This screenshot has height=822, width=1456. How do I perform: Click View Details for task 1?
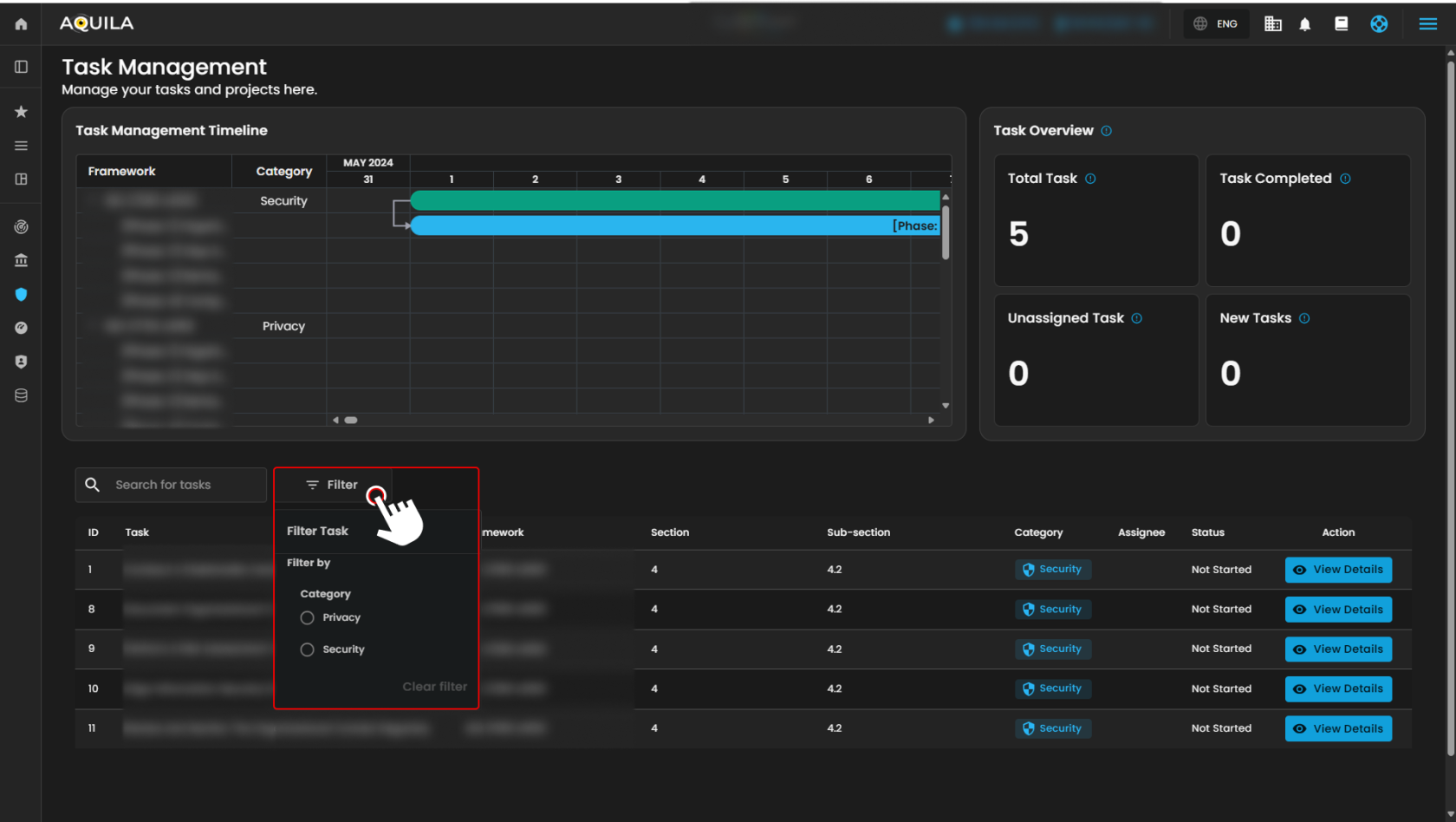pos(1338,570)
